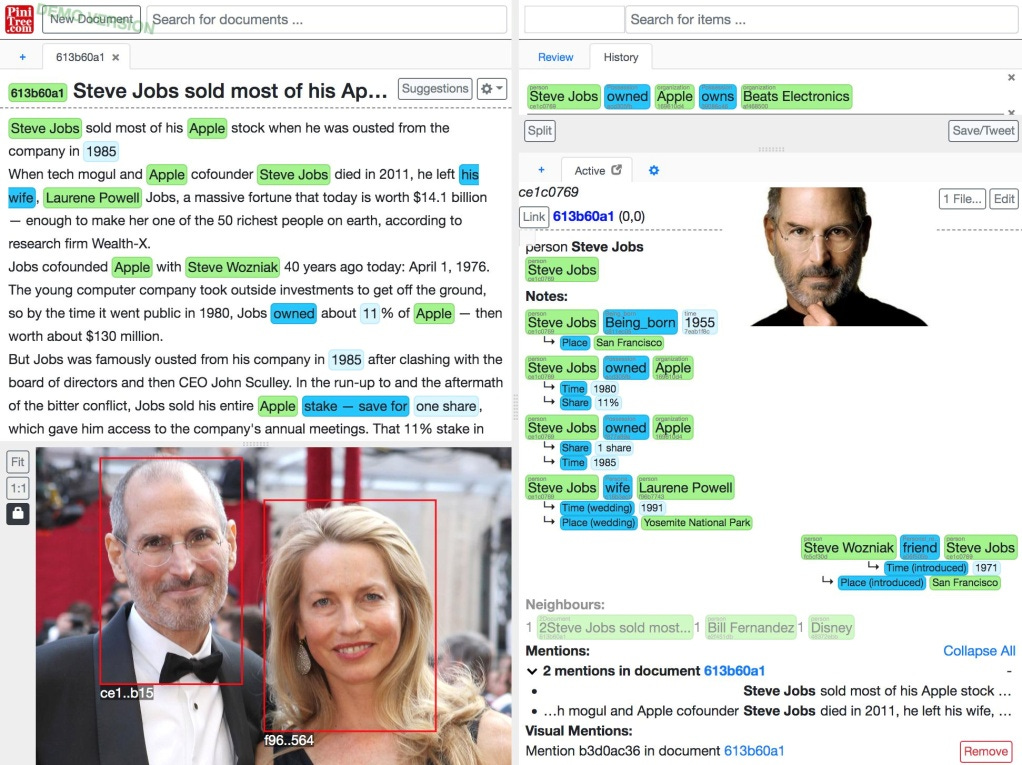Click the 'friend' relation tag
Screen dimensions: 1022x765
pyautogui.click(x=920, y=548)
